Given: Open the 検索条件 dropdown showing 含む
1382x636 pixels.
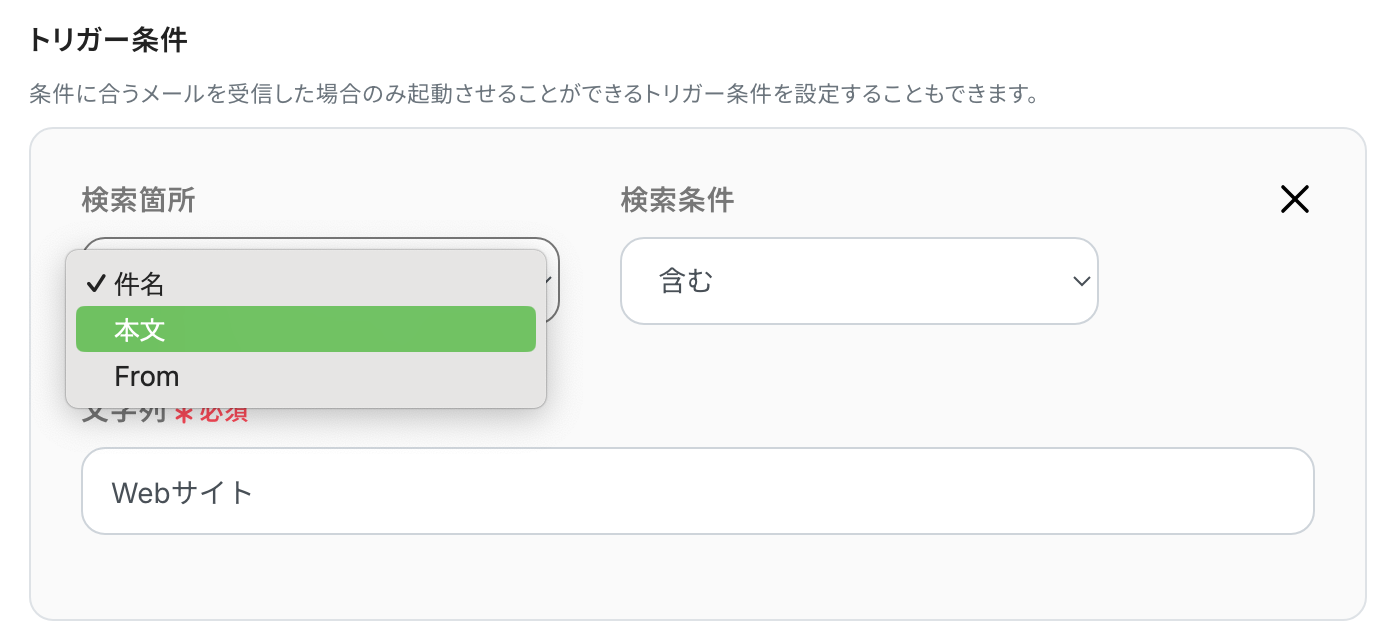Looking at the screenshot, I should [858, 281].
